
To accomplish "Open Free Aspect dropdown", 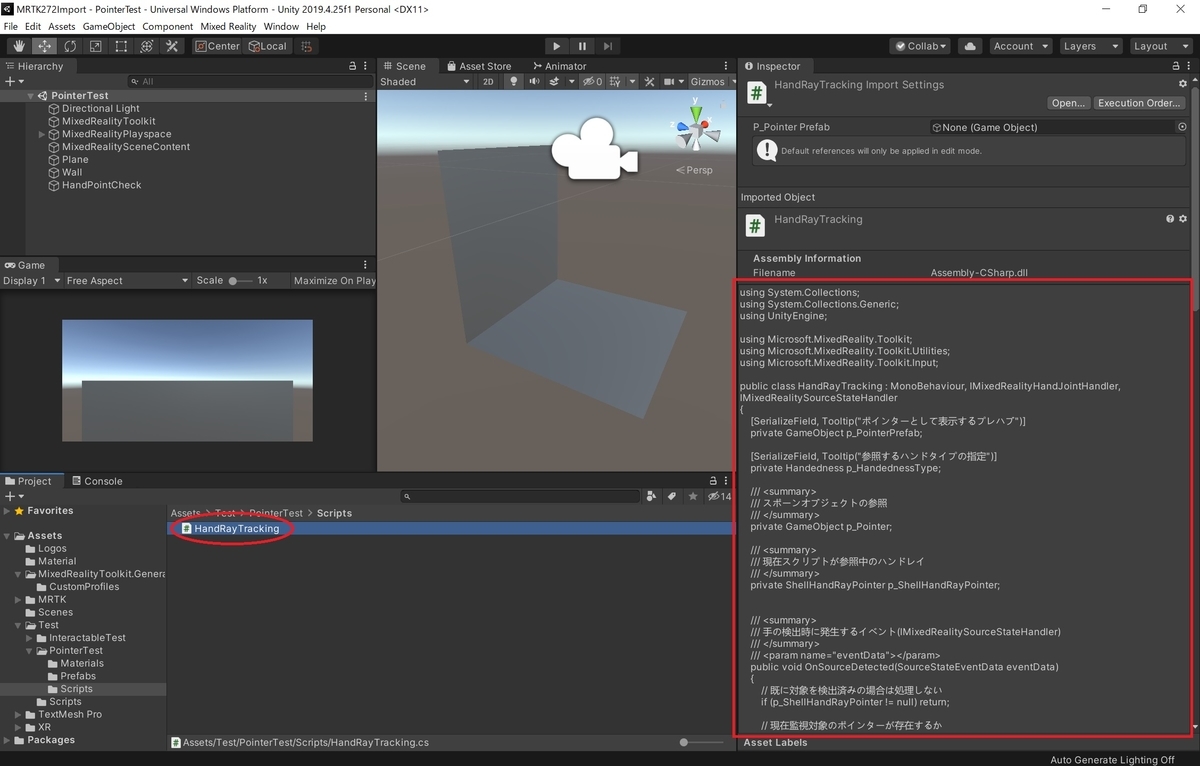I will [127, 281].
